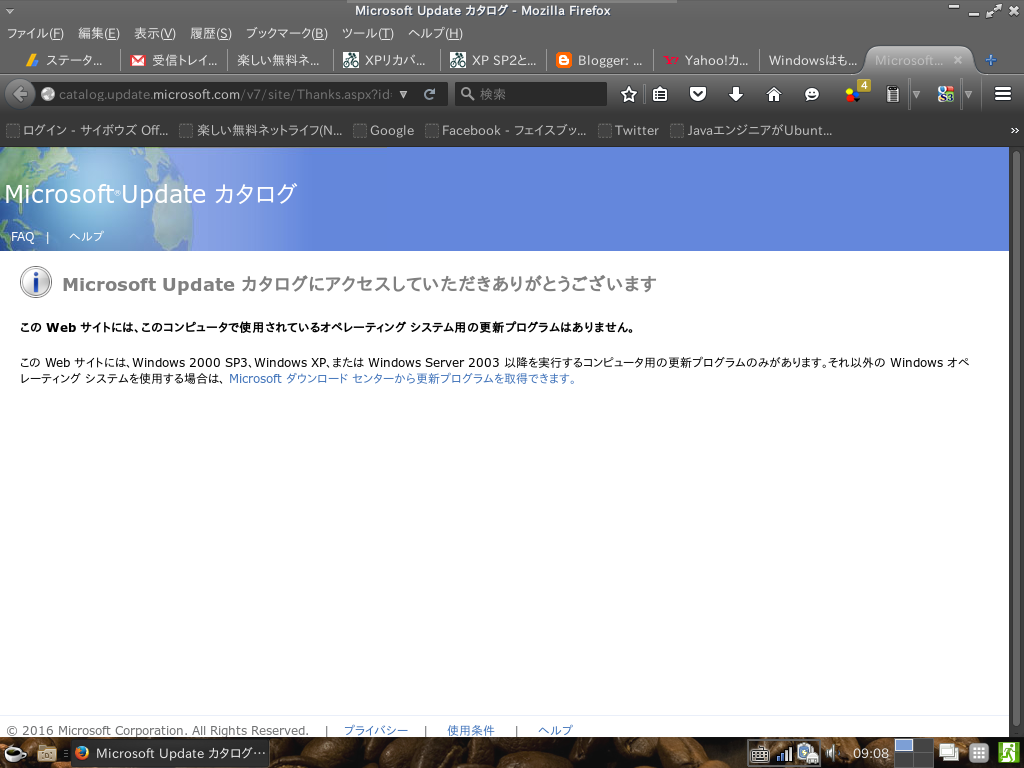1024x768 pixels.
Task: Save page to Pocket
Action: [698, 95]
